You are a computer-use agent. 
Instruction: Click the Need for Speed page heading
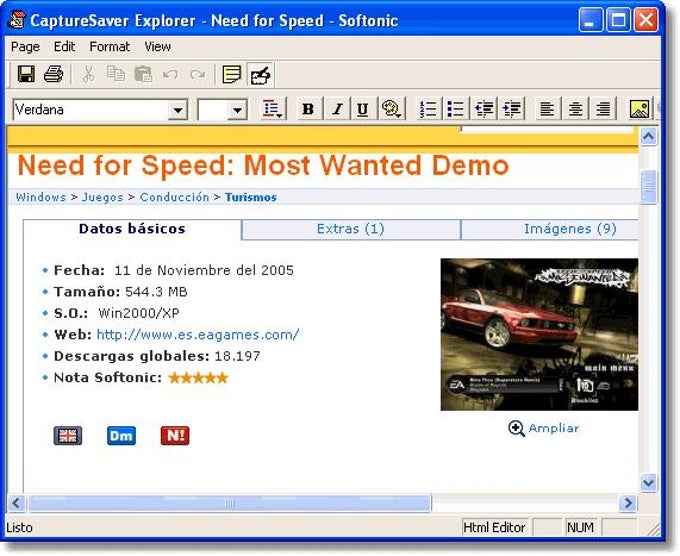click(263, 166)
